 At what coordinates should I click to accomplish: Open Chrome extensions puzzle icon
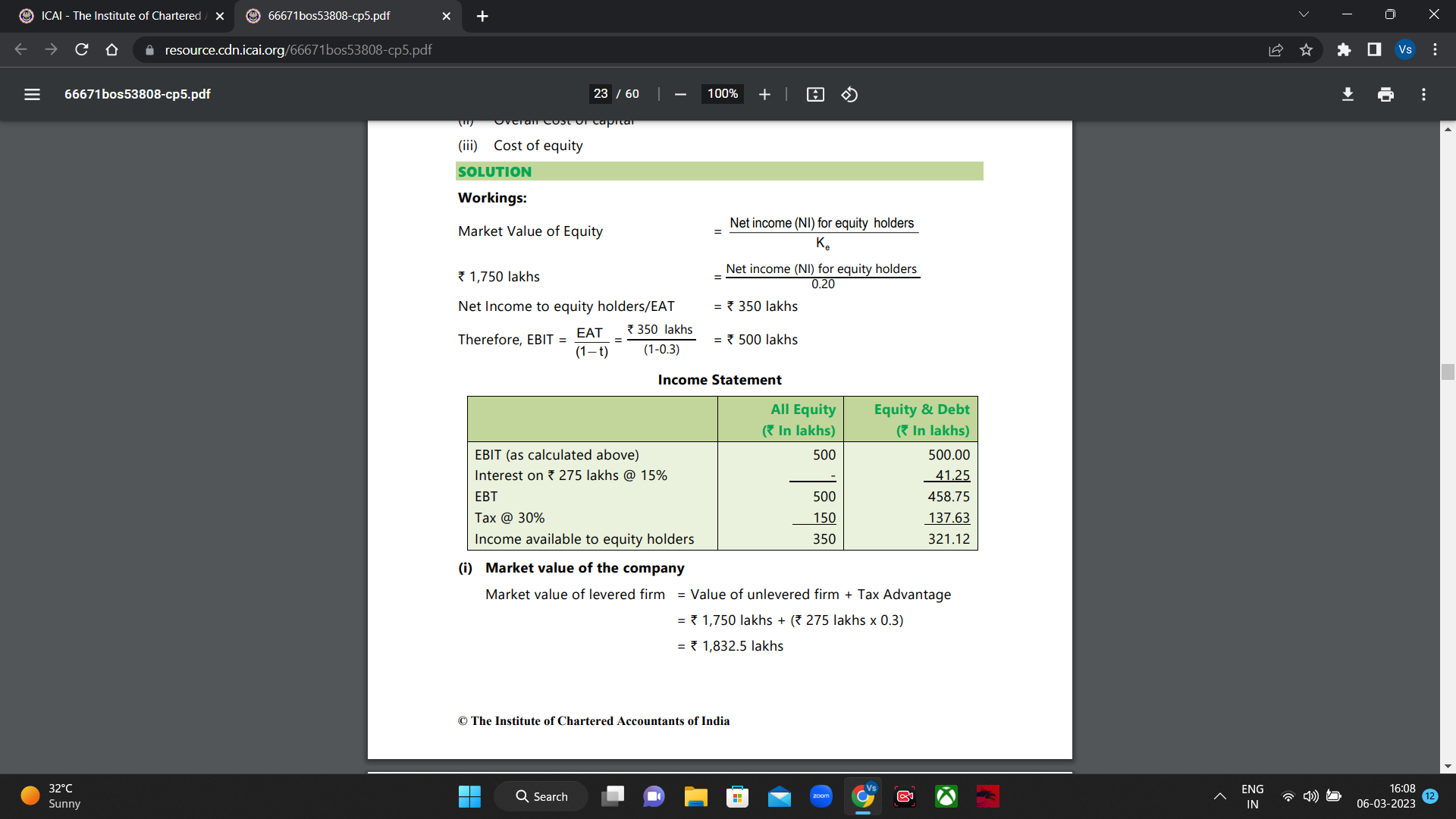coord(1344,49)
